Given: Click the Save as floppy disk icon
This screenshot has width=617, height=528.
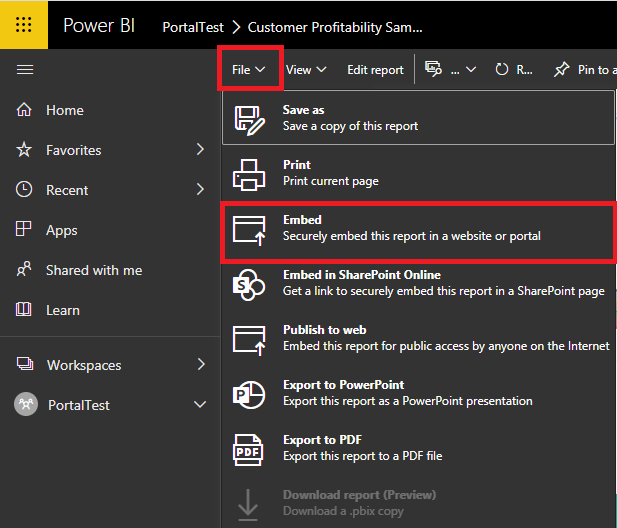Looking at the screenshot, I should 249,120.
